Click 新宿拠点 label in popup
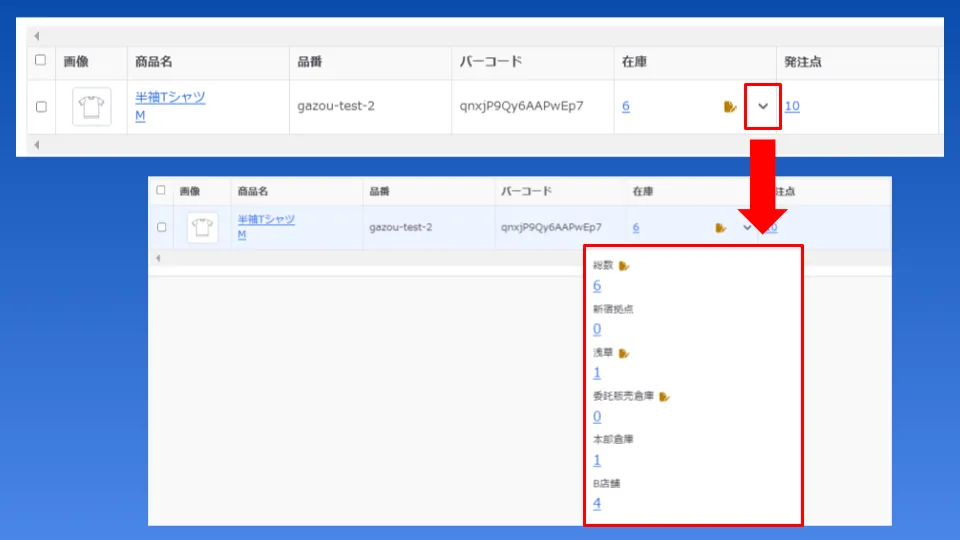The height and width of the screenshot is (540, 960). (613, 309)
